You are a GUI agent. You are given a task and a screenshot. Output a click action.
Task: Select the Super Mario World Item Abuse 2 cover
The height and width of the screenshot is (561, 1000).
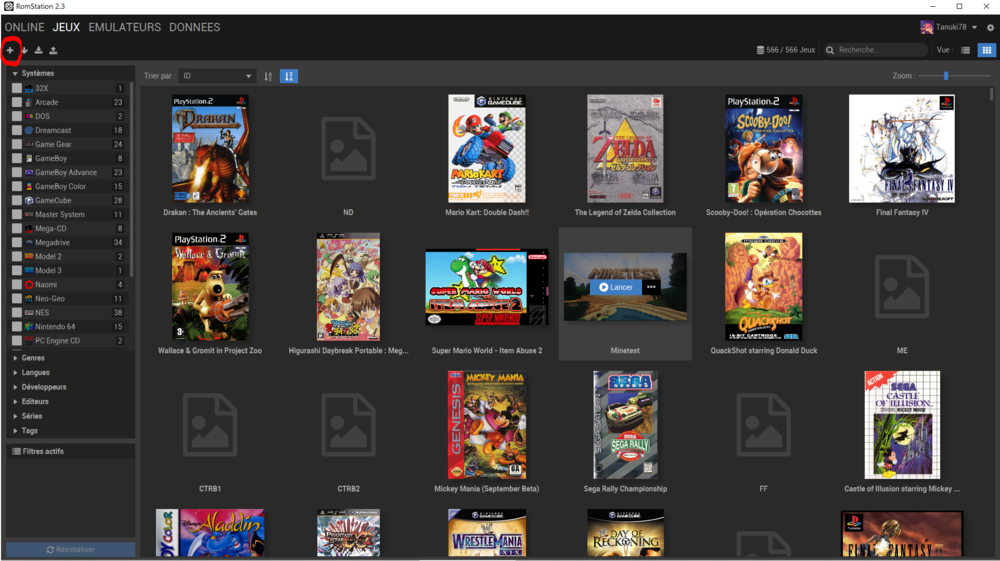click(487, 287)
